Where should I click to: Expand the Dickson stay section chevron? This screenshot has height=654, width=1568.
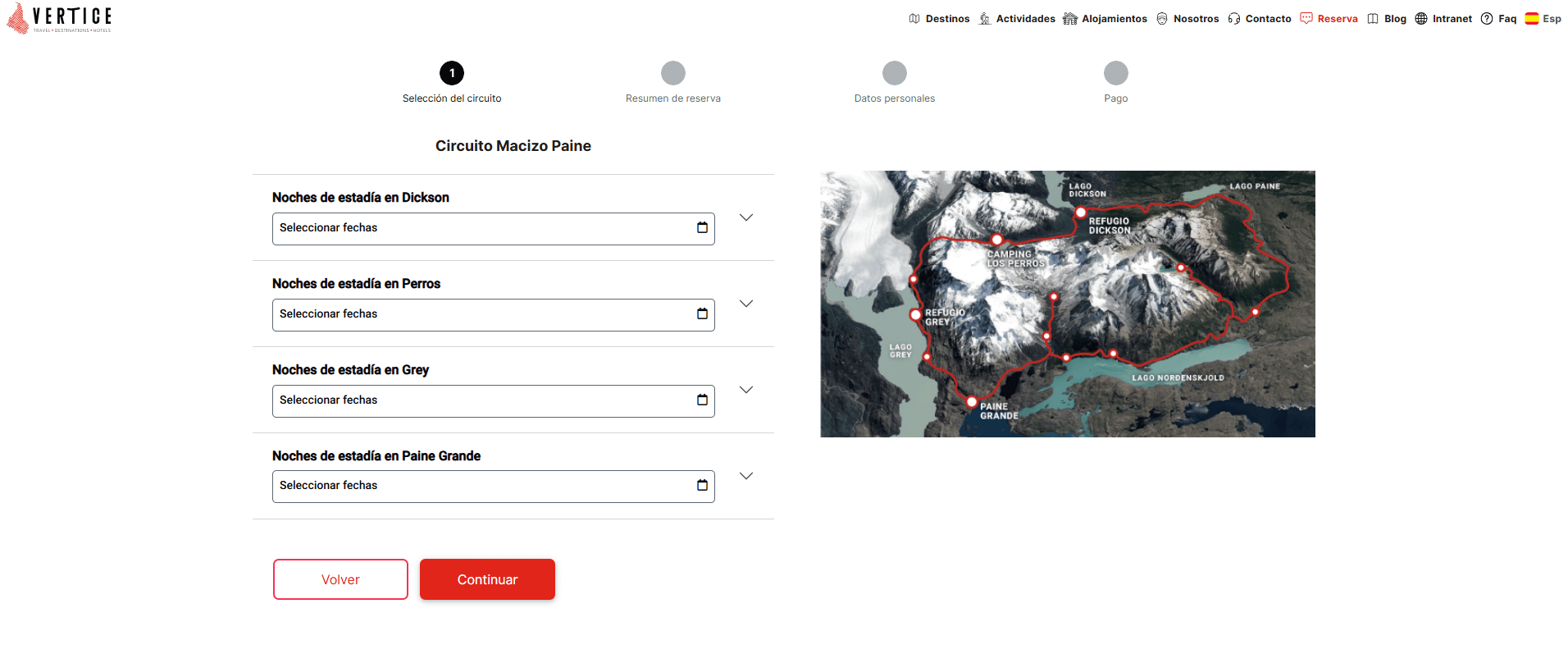tap(745, 217)
